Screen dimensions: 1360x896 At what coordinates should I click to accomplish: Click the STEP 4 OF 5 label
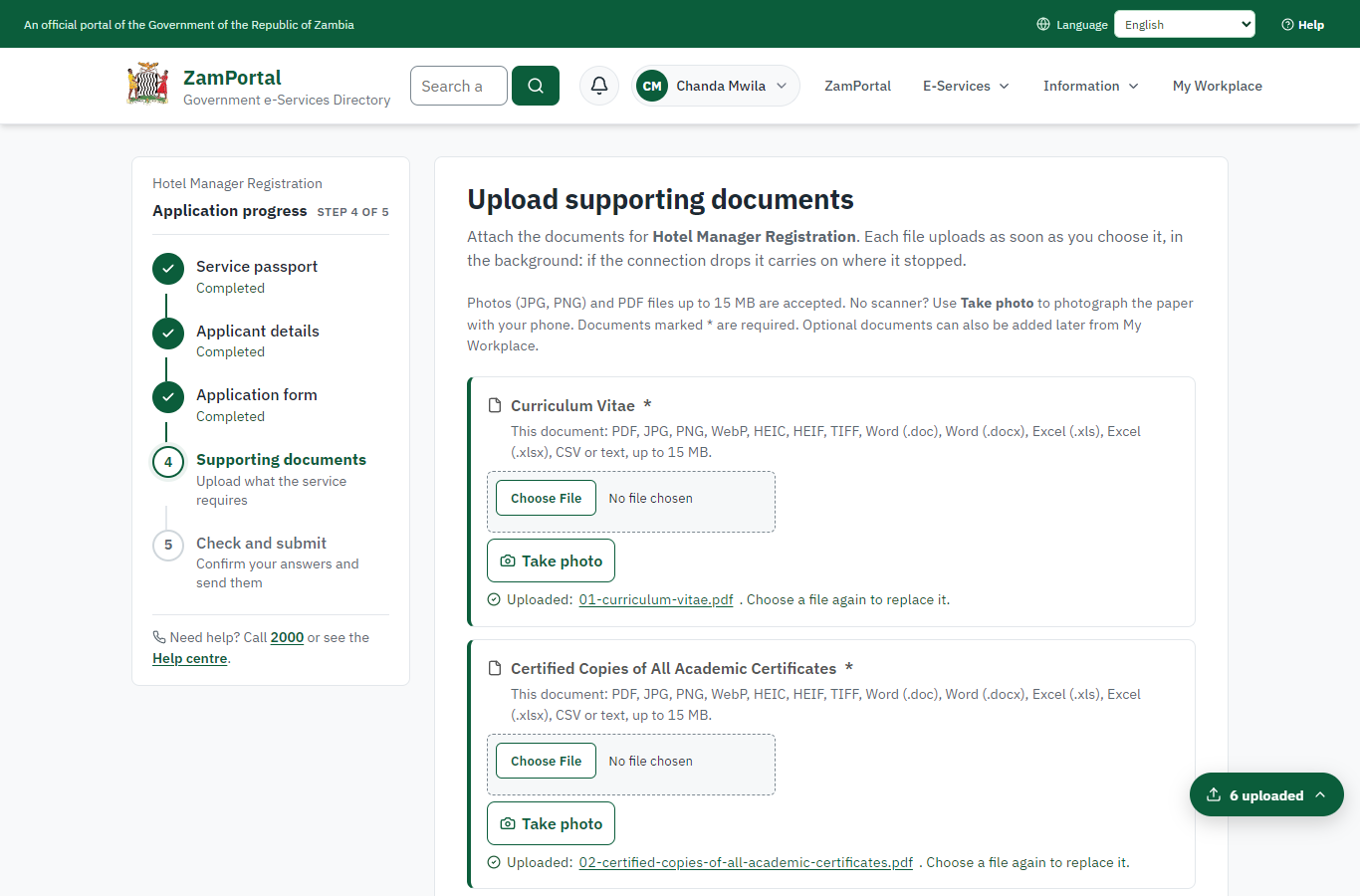point(352,212)
